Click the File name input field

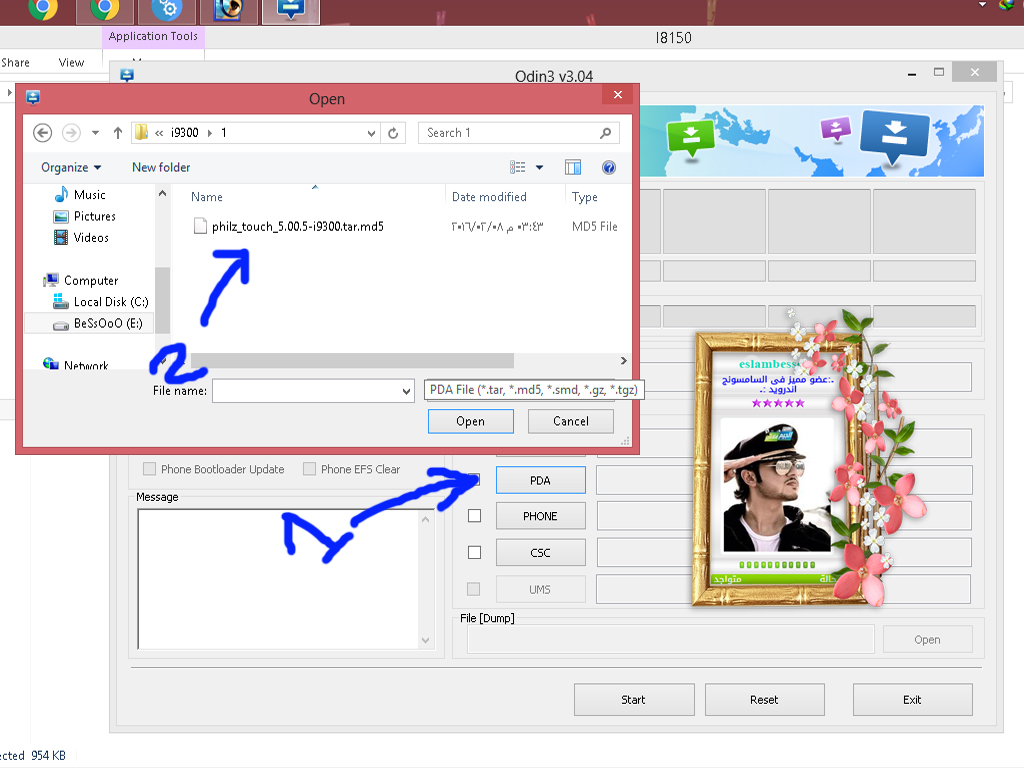pyautogui.click(x=306, y=391)
